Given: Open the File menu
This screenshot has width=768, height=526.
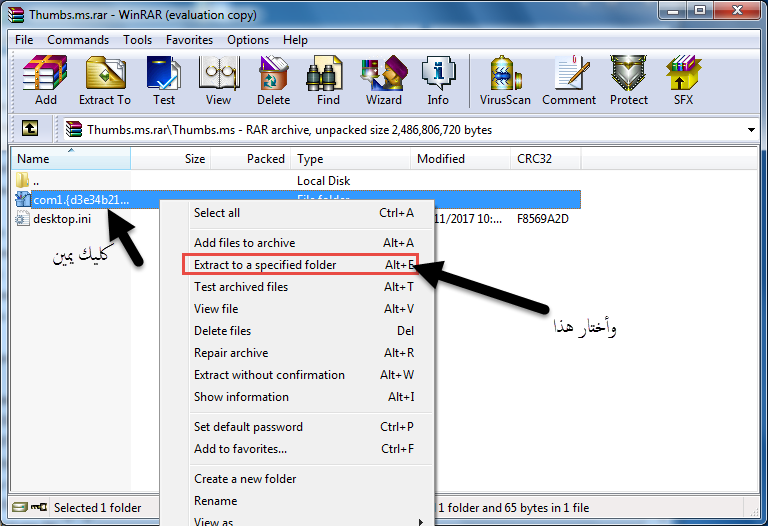Looking at the screenshot, I should click(24, 40).
